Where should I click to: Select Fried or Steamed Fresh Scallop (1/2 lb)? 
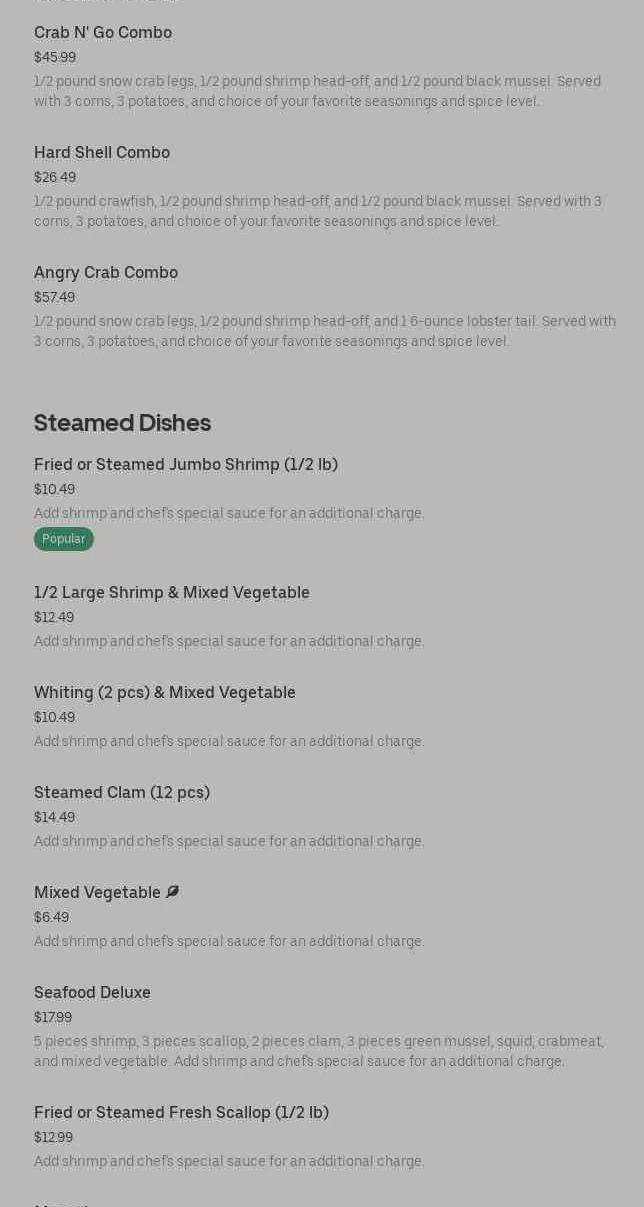[181, 1113]
